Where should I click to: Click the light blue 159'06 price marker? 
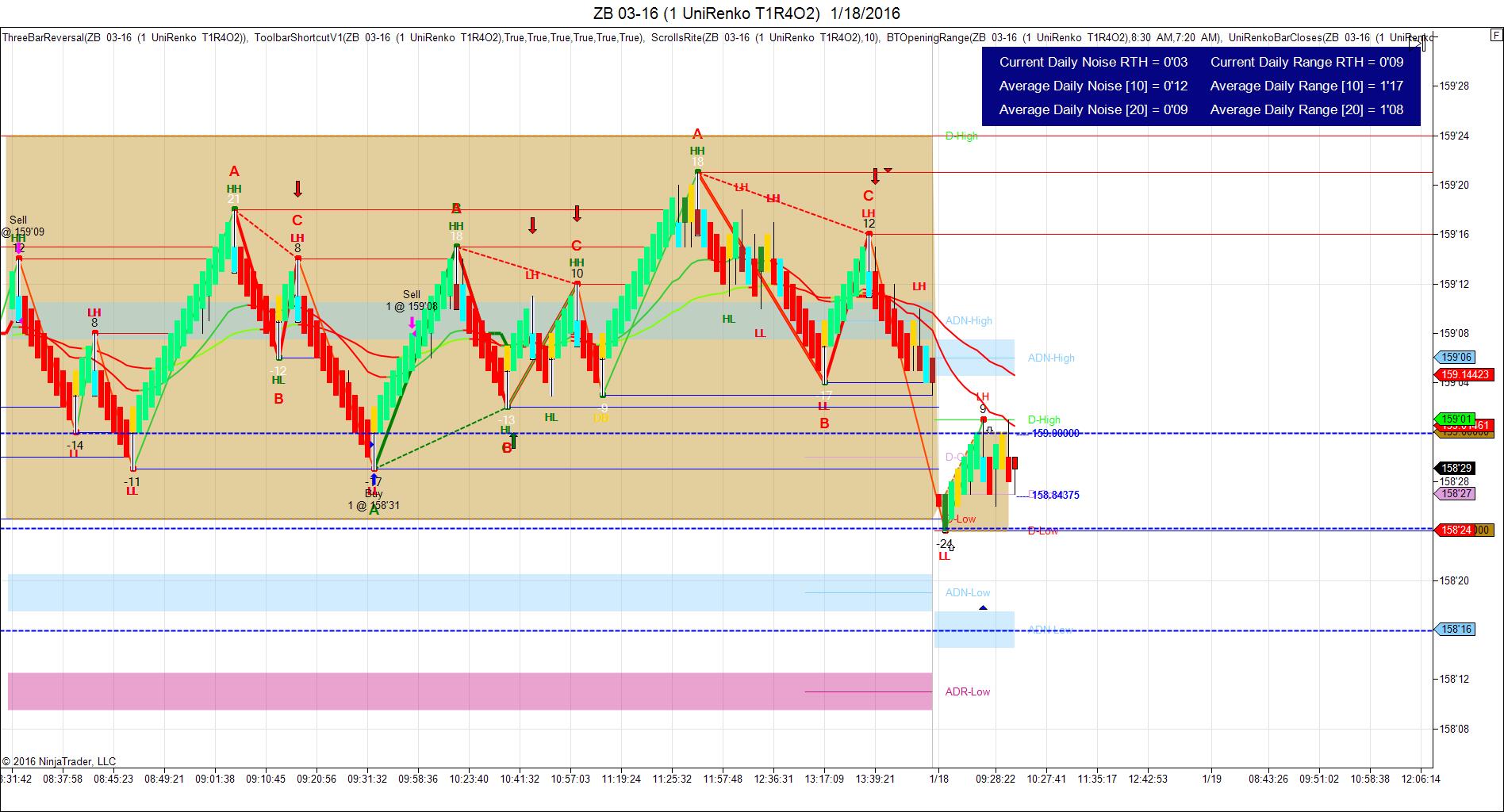[x=1456, y=357]
